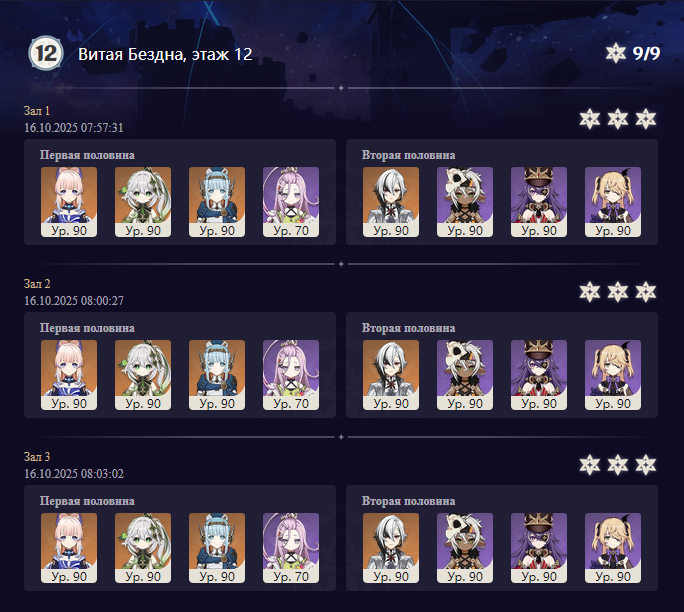
Task: Click the 9/9 total star counter icon
Action: (x=616, y=53)
